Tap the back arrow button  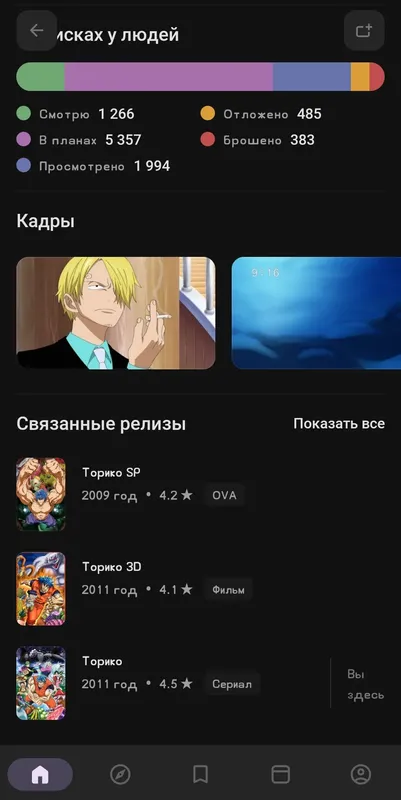pyautogui.click(x=36, y=31)
